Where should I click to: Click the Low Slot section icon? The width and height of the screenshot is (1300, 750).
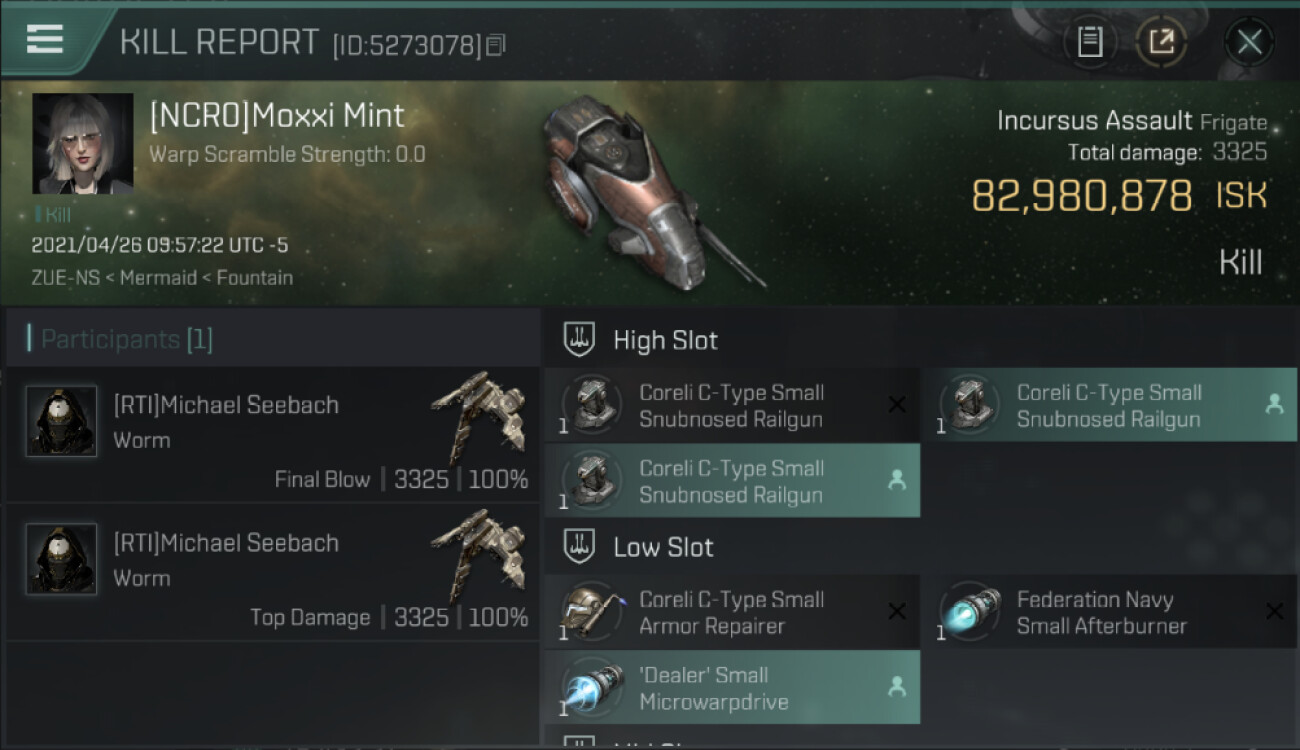(x=581, y=547)
